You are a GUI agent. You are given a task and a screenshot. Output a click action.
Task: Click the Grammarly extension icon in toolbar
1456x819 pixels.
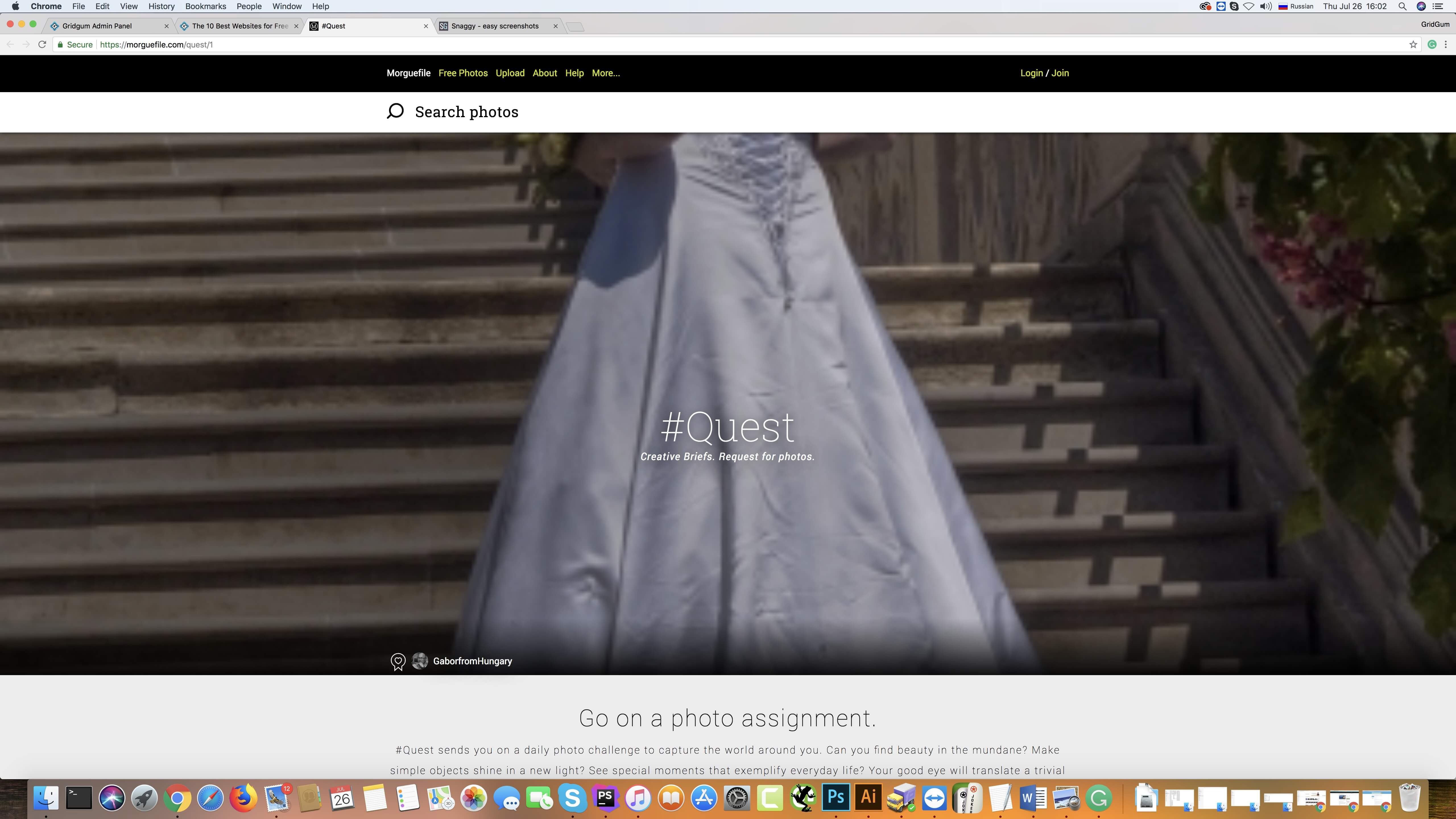tap(1432, 45)
